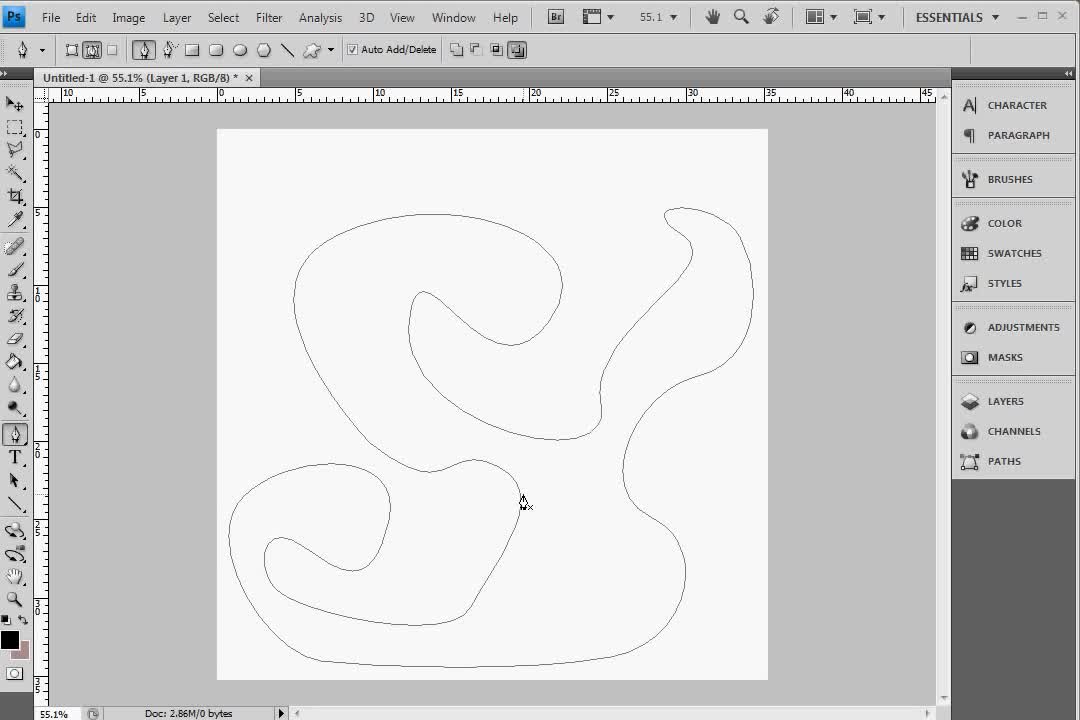1080x720 pixels.
Task: Click the Rotate View tool in app bar
Action: coord(771,17)
